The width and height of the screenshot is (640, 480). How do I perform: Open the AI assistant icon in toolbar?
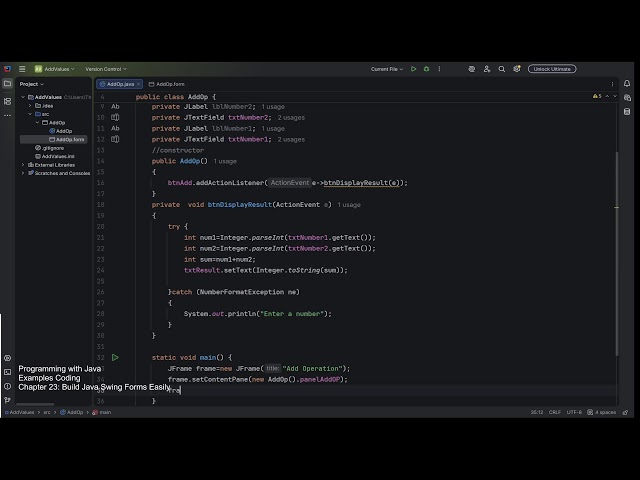click(471, 69)
